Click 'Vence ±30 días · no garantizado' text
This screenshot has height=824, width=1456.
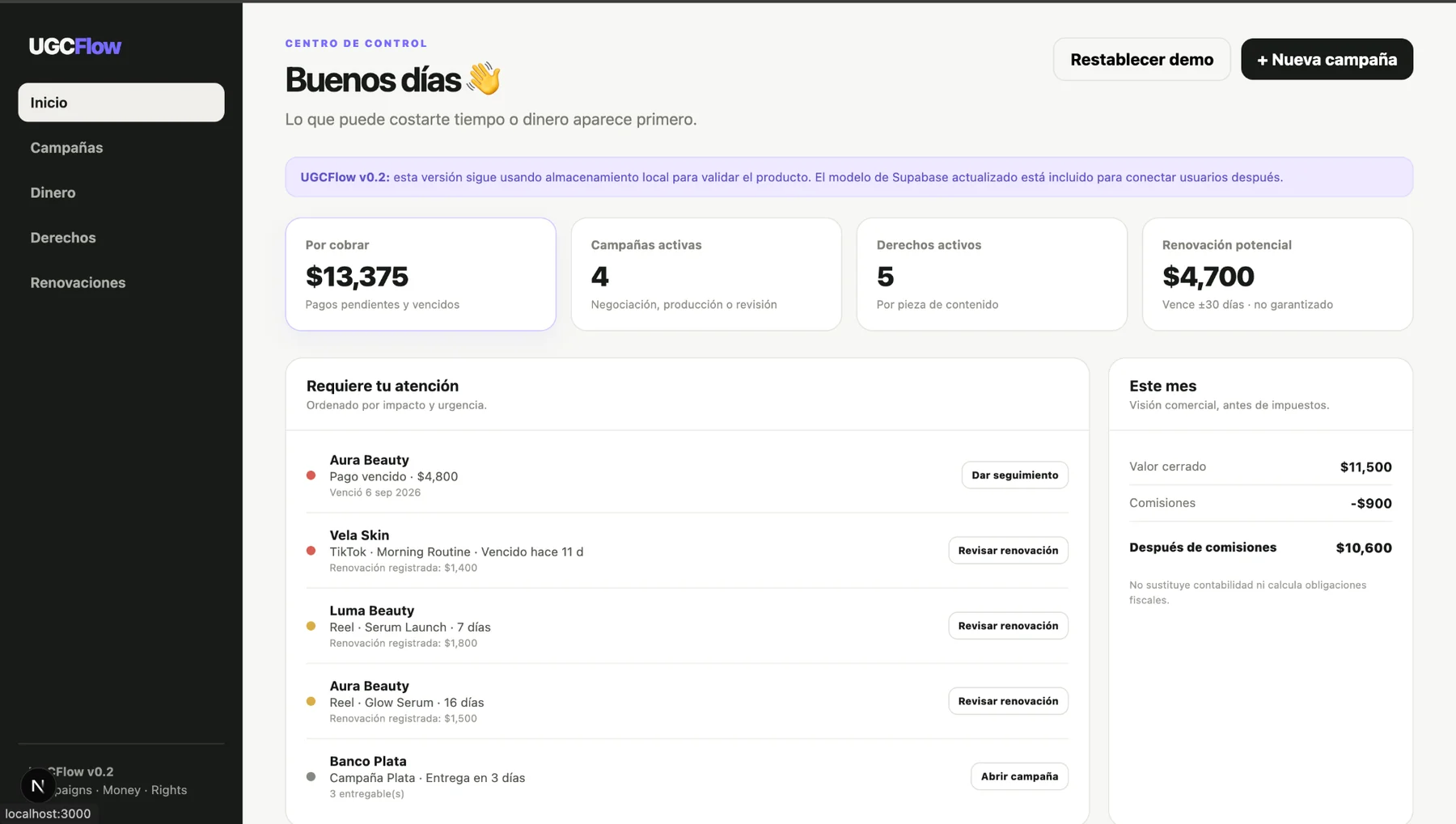click(1247, 304)
